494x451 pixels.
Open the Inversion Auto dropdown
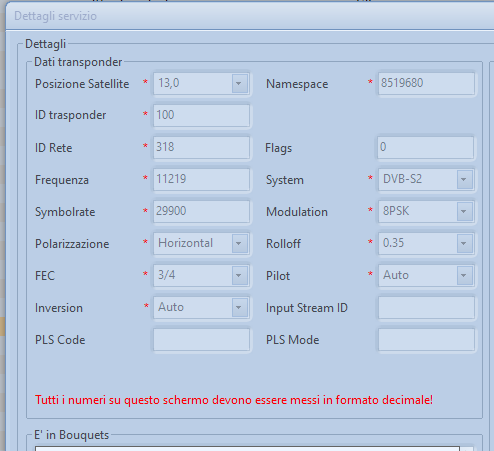pos(201,307)
